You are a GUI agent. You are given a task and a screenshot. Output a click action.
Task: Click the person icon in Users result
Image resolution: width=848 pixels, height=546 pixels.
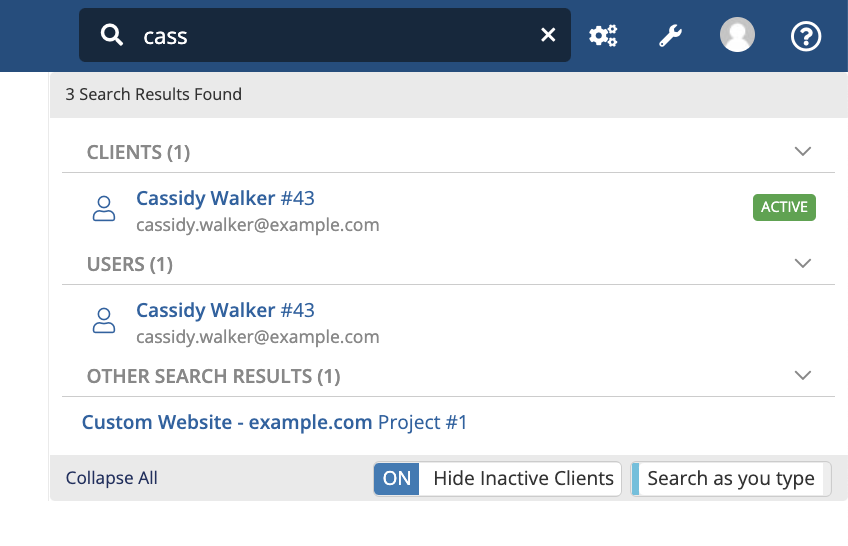pos(104,321)
